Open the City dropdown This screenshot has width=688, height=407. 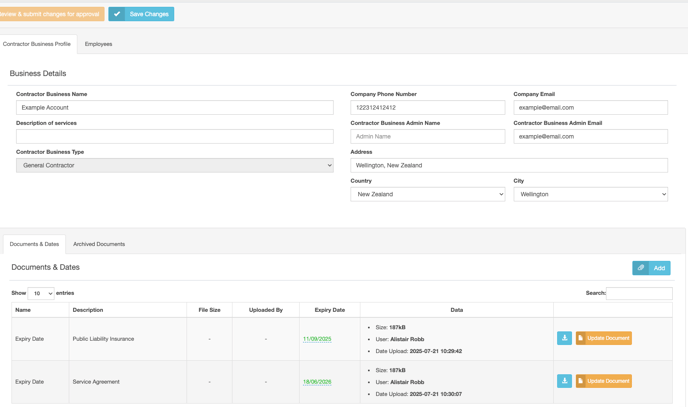click(x=590, y=194)
